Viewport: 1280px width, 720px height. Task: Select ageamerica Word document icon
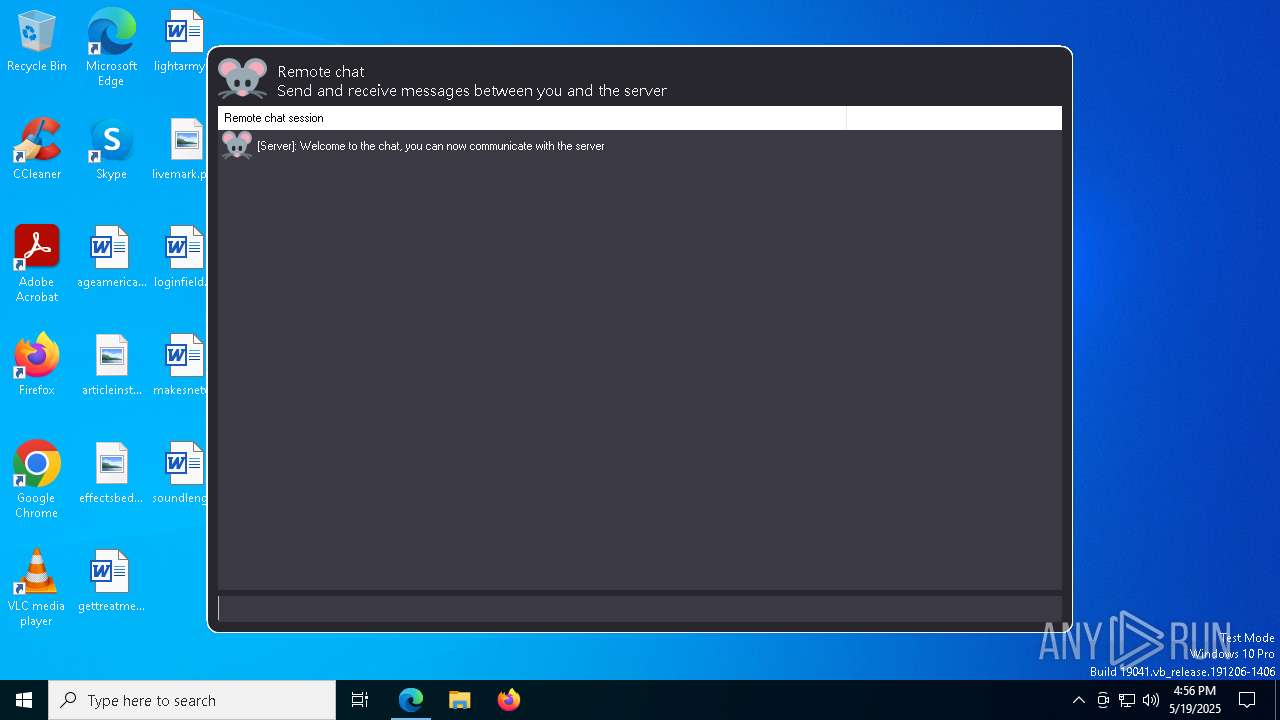tap(111, 257)
